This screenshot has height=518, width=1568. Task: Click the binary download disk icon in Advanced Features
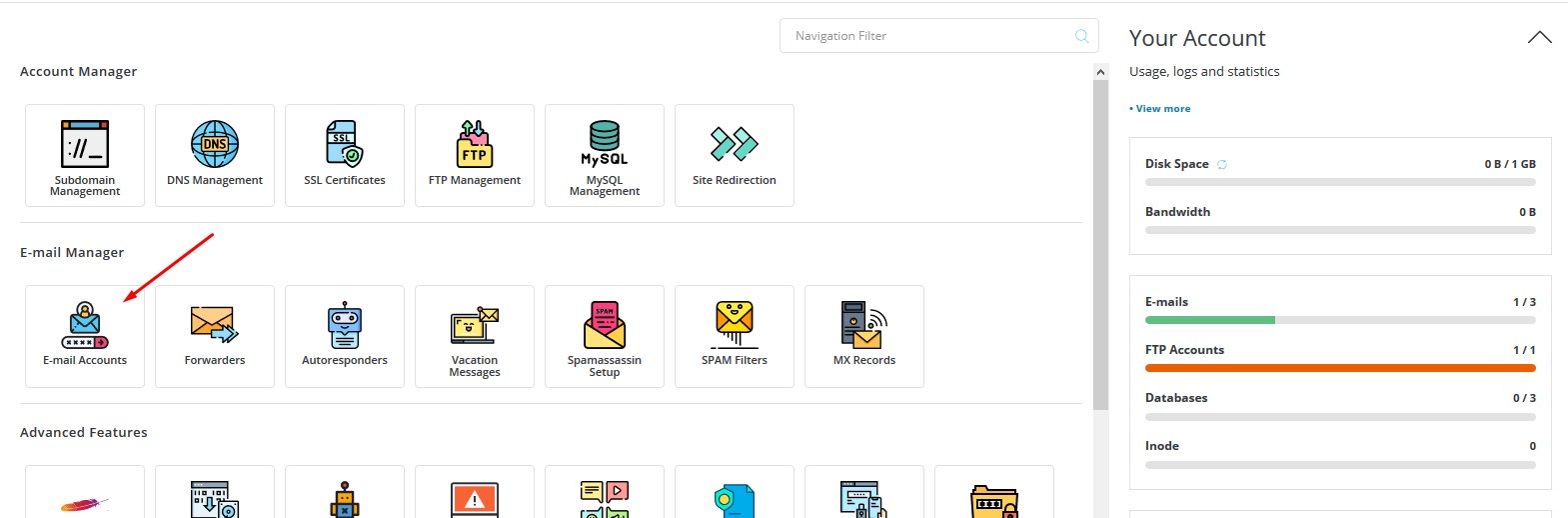(x=215, y=499)
